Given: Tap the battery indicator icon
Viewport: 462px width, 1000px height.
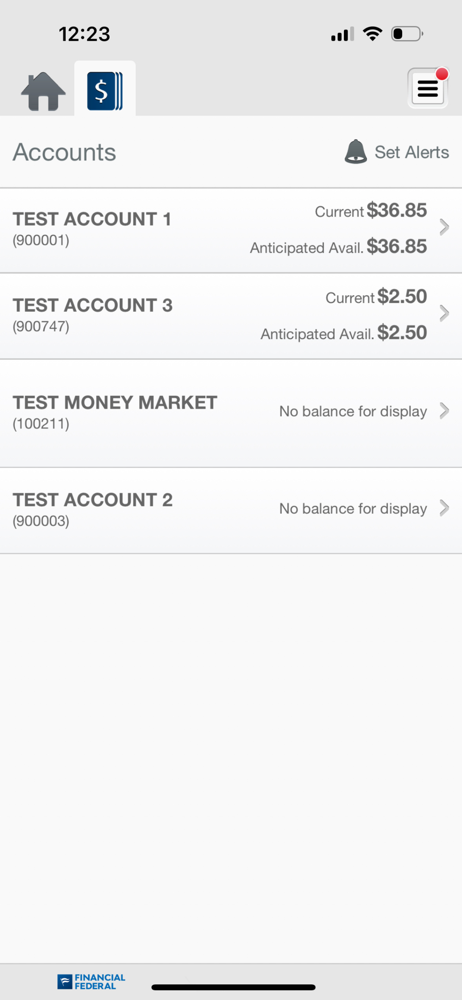Looking at the screenshot, I should 406,34.
